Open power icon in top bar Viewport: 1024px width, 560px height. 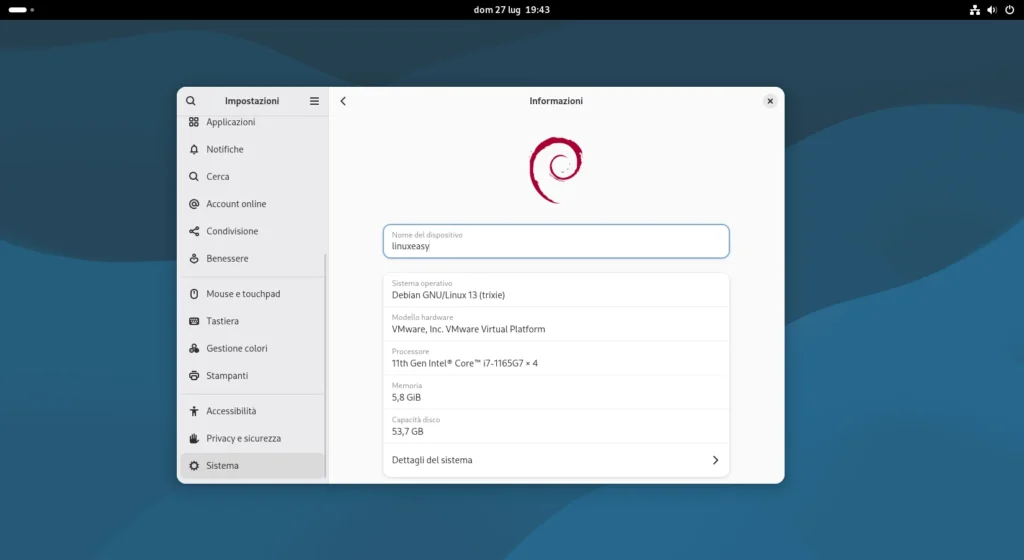[1010, 10]
